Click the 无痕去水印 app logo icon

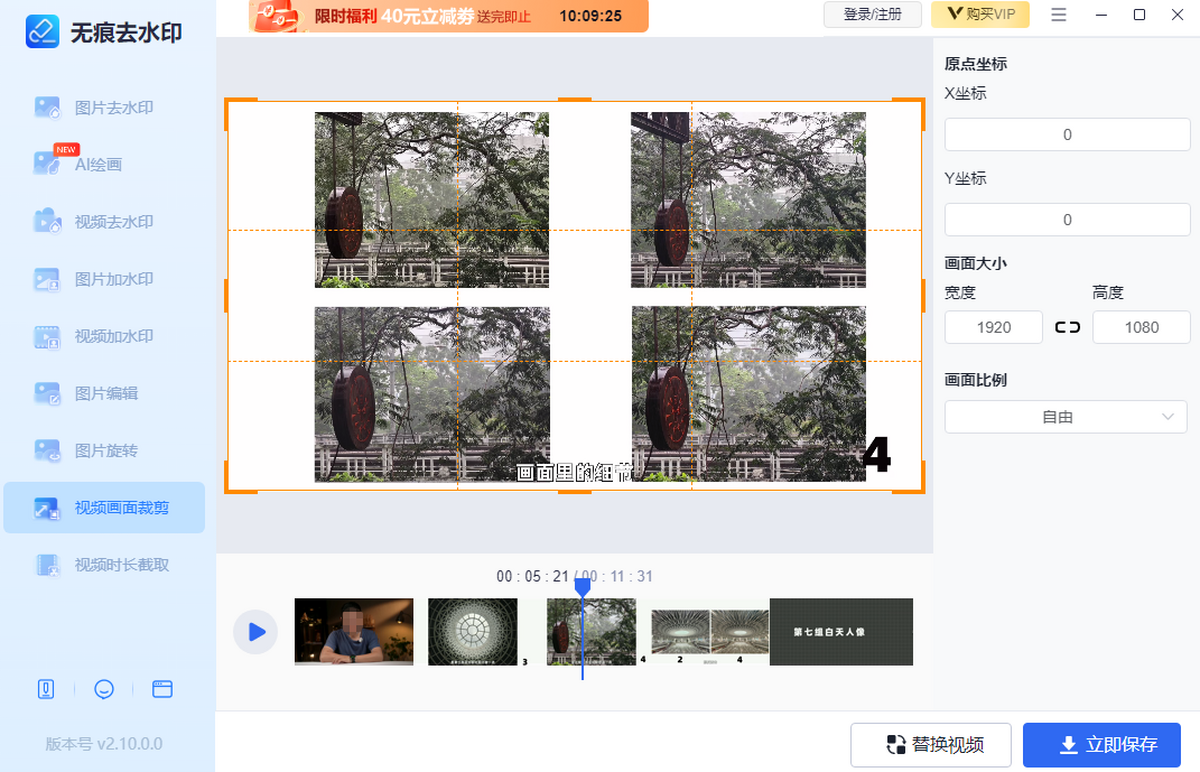tap(42, 31)
